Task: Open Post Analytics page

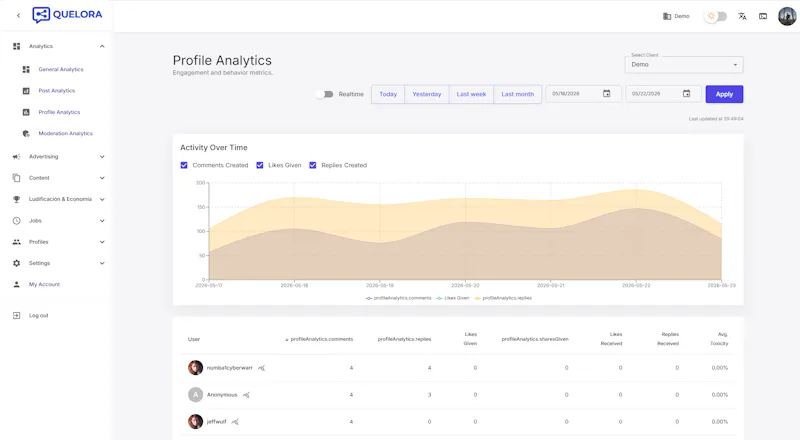Action: click(x=57, y=91)
